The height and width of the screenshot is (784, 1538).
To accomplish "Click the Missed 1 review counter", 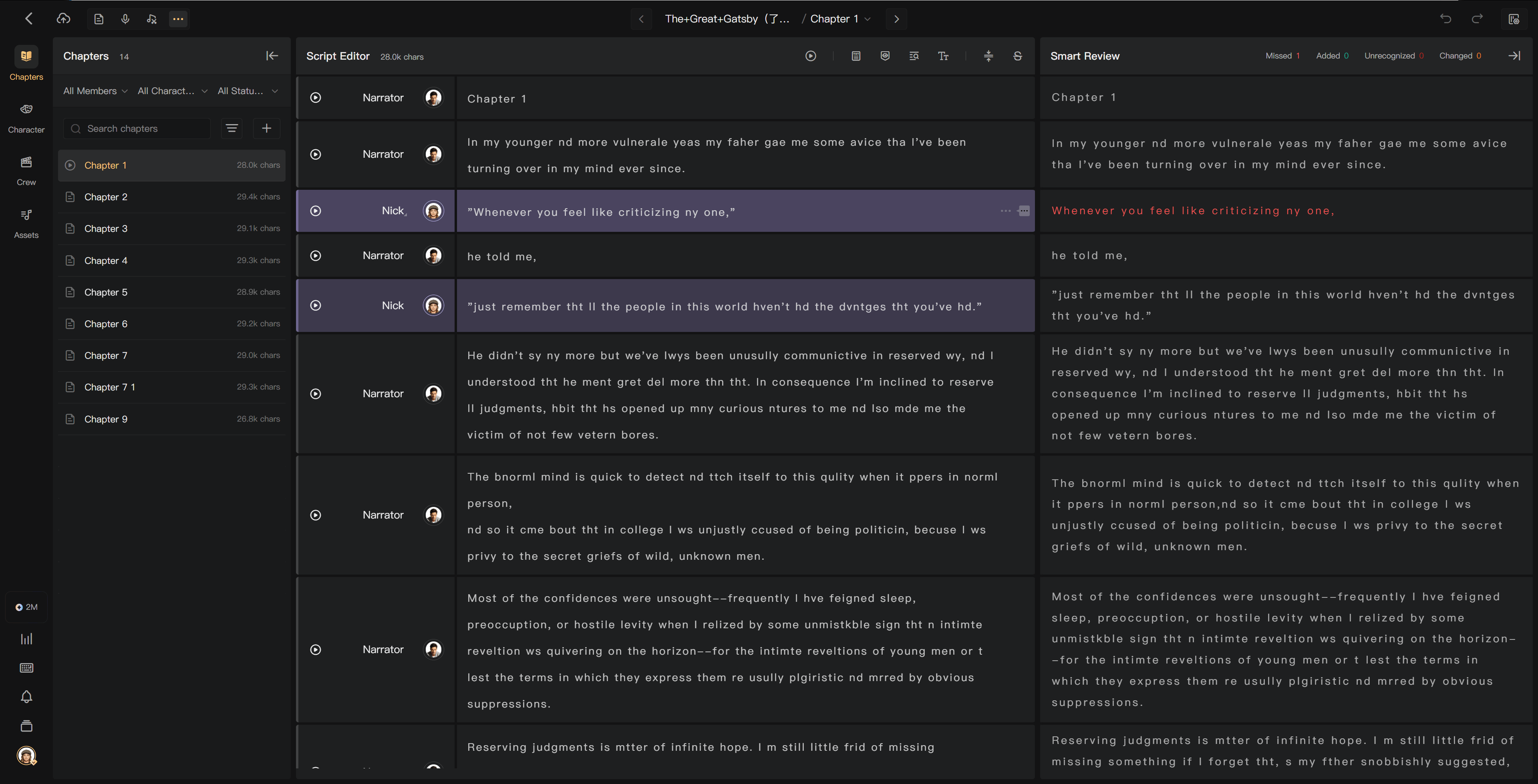I will point(1282,56).
